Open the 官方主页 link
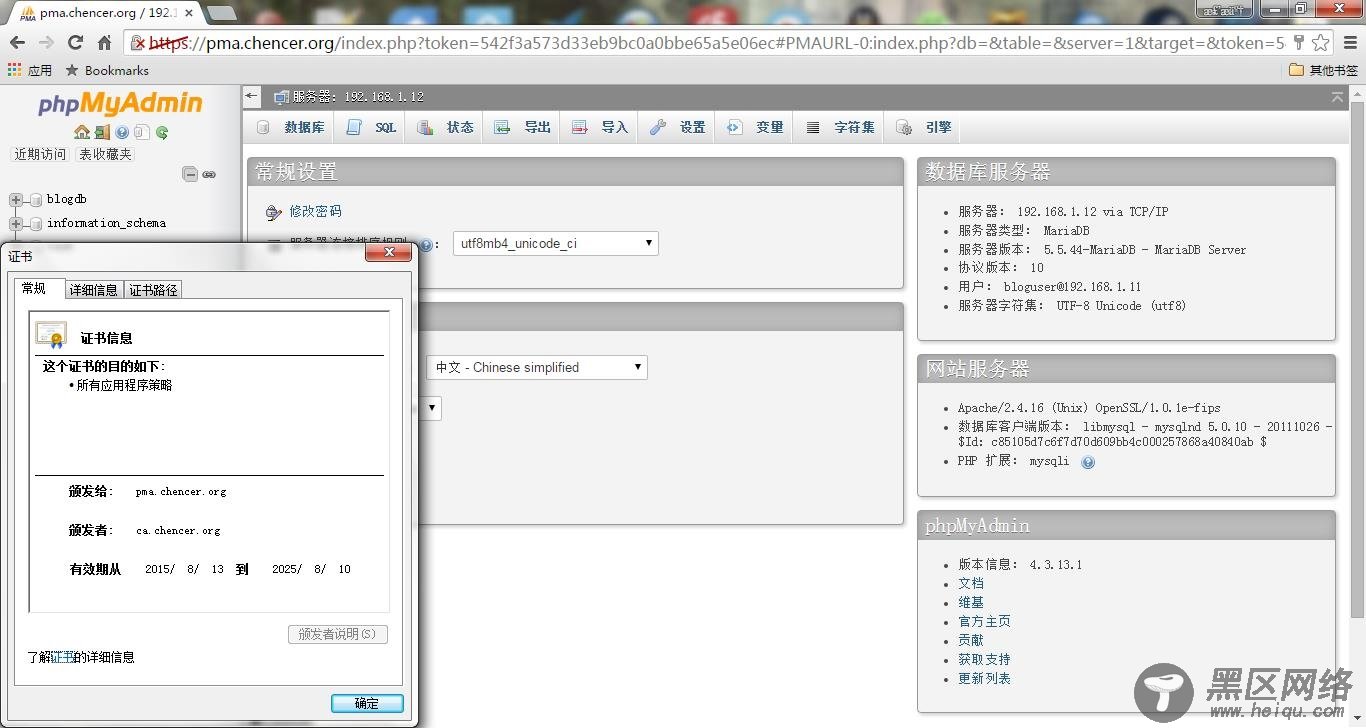The height and width of the screenshot is (728, 1366). click(984, 621)
